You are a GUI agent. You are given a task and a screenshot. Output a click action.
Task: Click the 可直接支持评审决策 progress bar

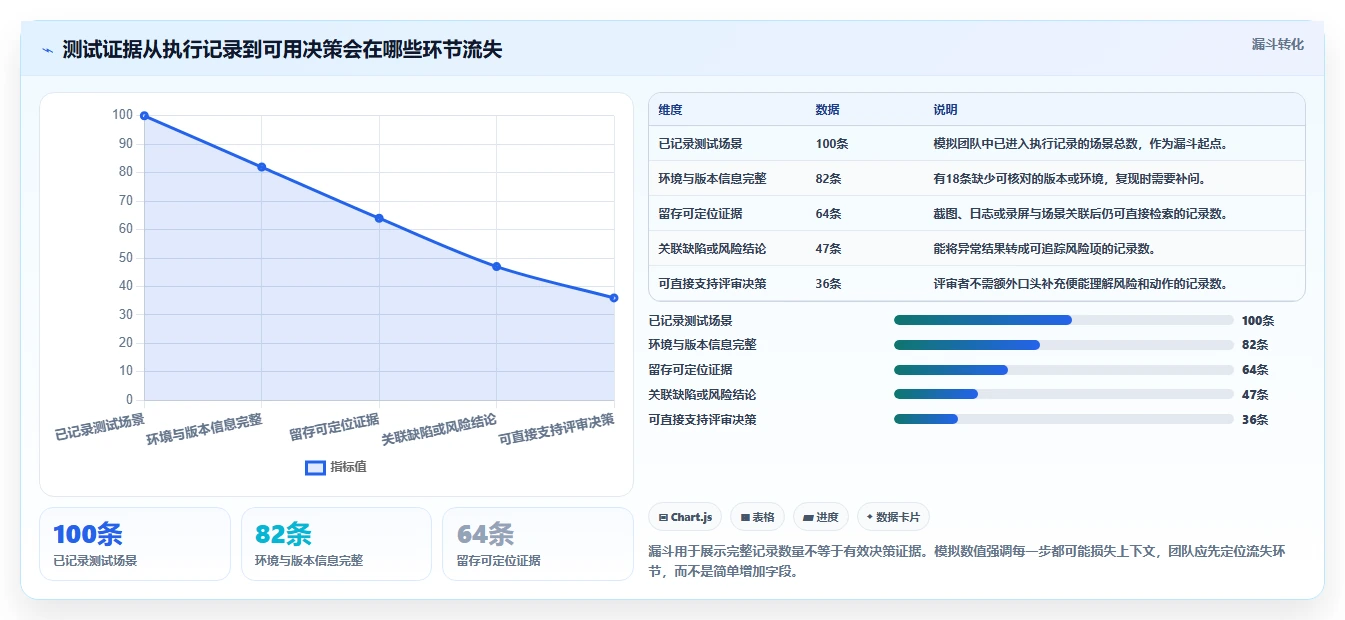[x=1064, y=420]
